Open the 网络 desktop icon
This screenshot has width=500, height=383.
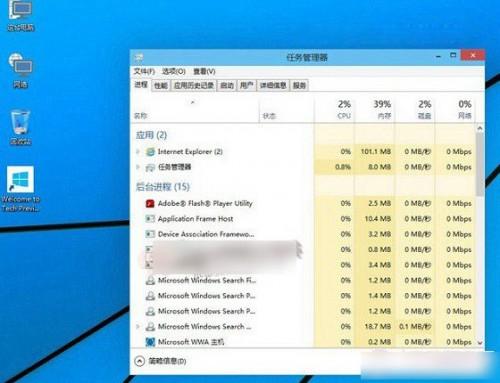pyautogui.click(x=21, y=71)
